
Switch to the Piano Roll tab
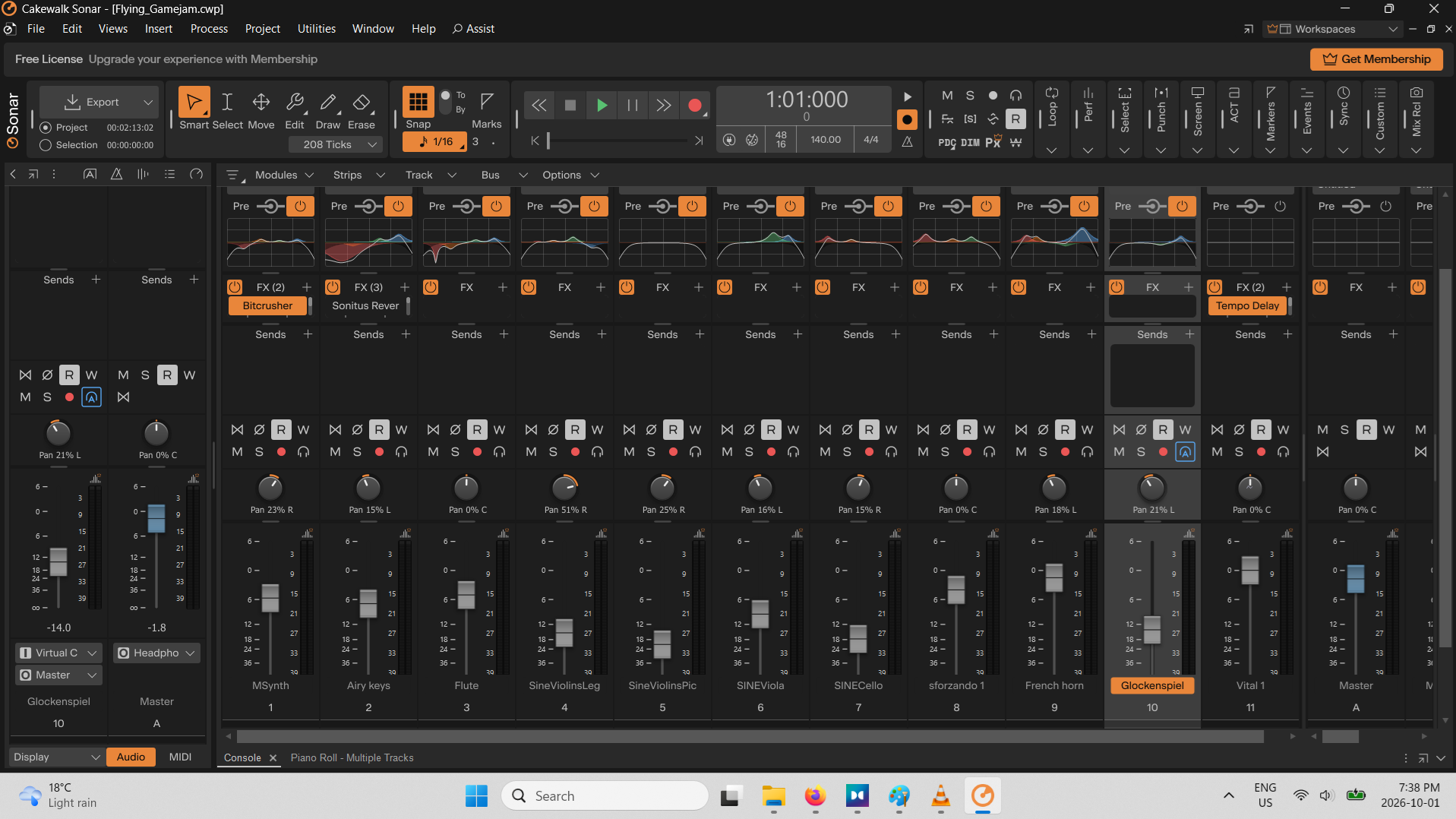pos(352,758)
